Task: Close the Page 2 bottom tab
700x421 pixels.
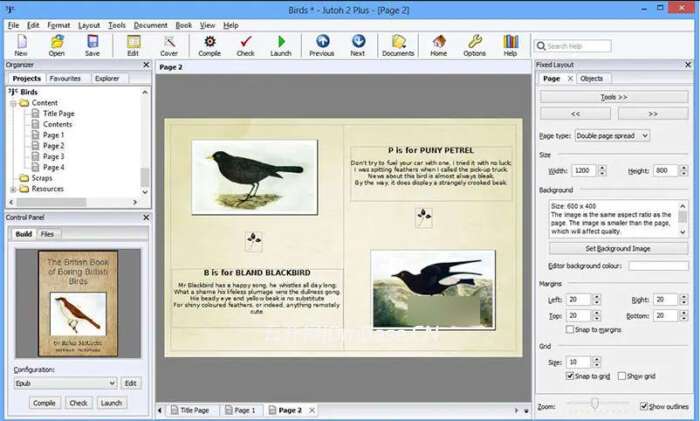Action: pyautogui.click(x=312, y=410)
